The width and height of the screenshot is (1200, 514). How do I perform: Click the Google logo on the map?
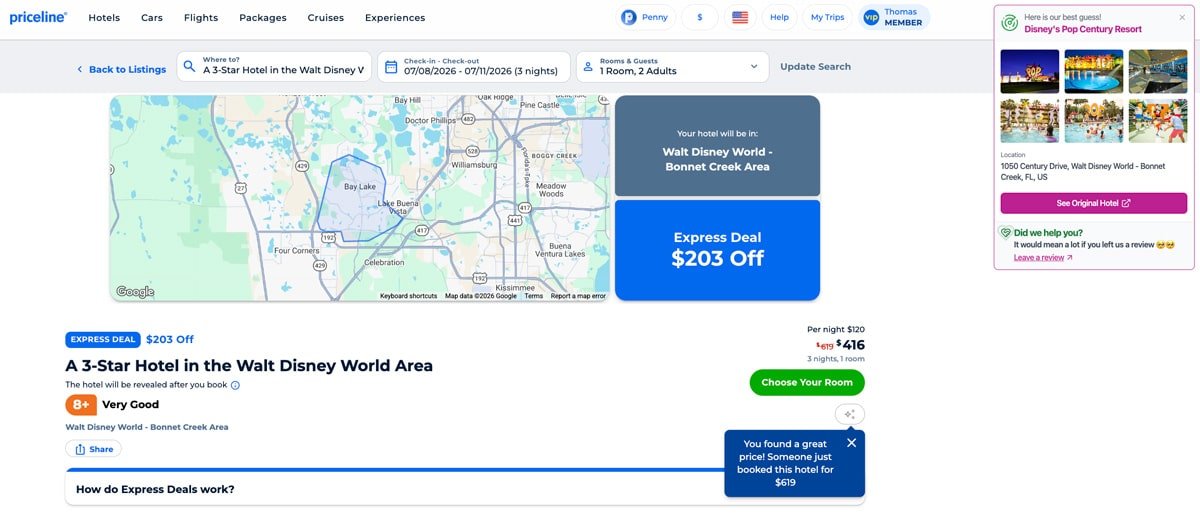tap(135, 292)
